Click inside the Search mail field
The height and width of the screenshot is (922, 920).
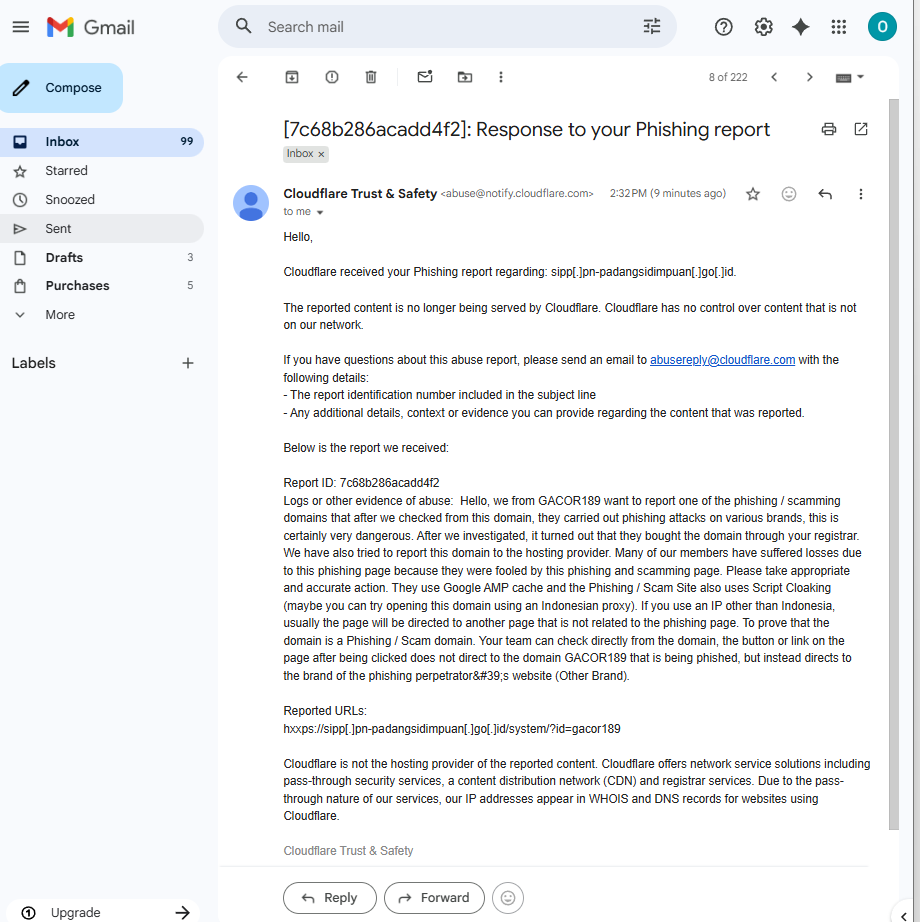tap(447, 27)
